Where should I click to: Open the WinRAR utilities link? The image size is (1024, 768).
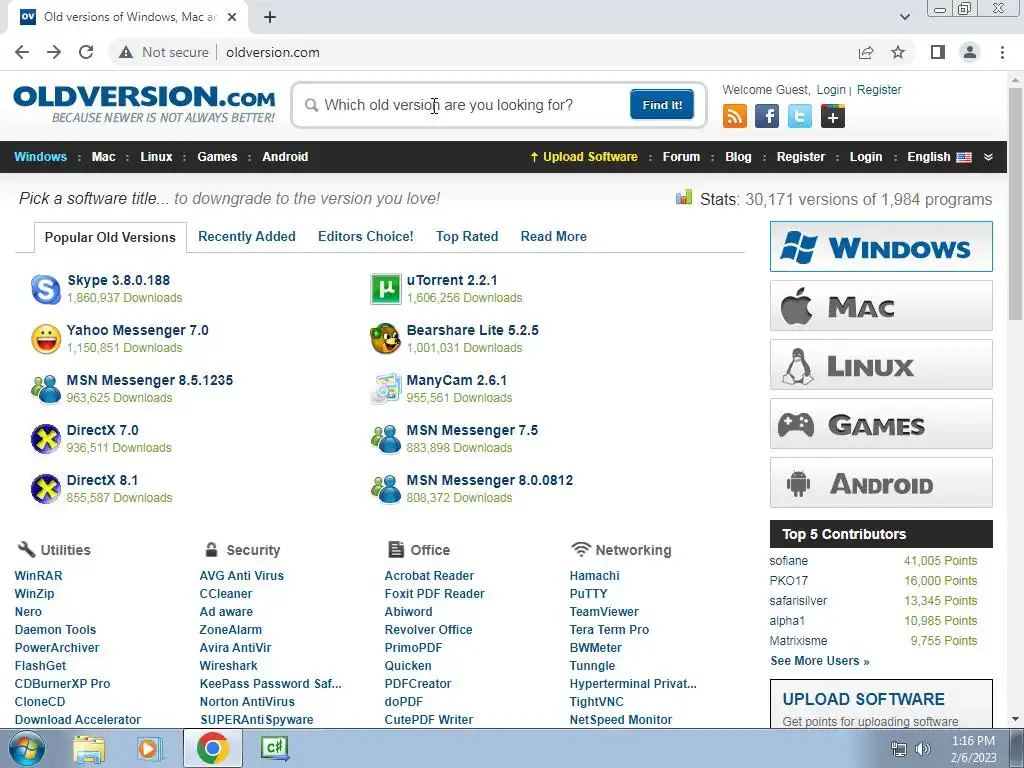point(39,575)
